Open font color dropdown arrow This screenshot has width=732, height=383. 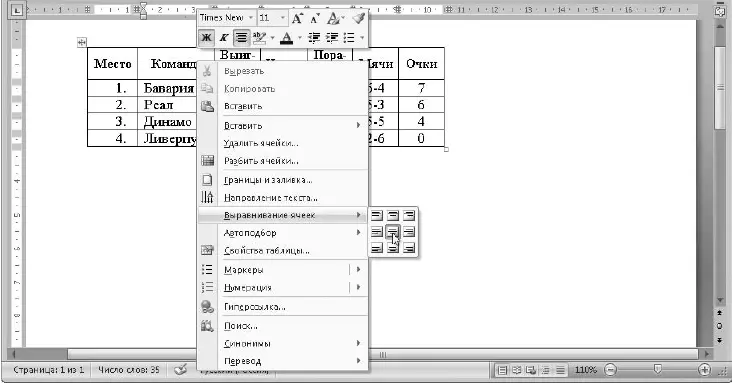click(x=299, y=37)
